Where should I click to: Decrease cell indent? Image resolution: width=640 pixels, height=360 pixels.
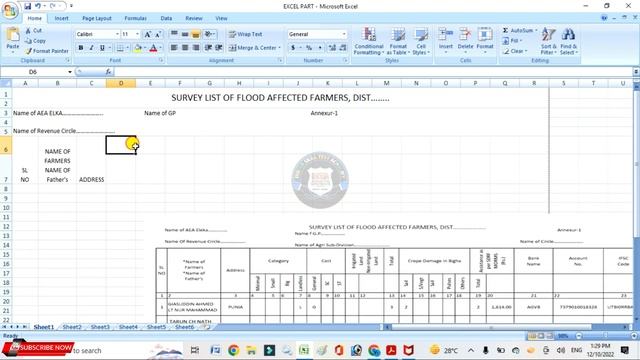click(209, 48)
